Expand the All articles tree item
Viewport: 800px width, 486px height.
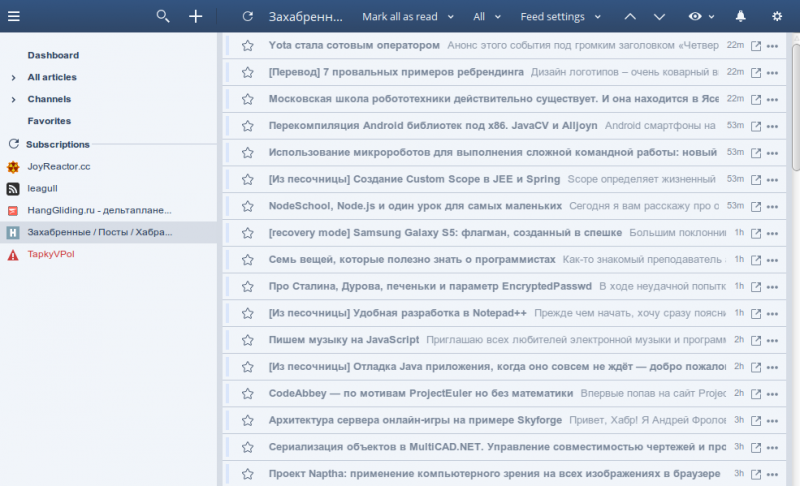click(x=13, y=77)
